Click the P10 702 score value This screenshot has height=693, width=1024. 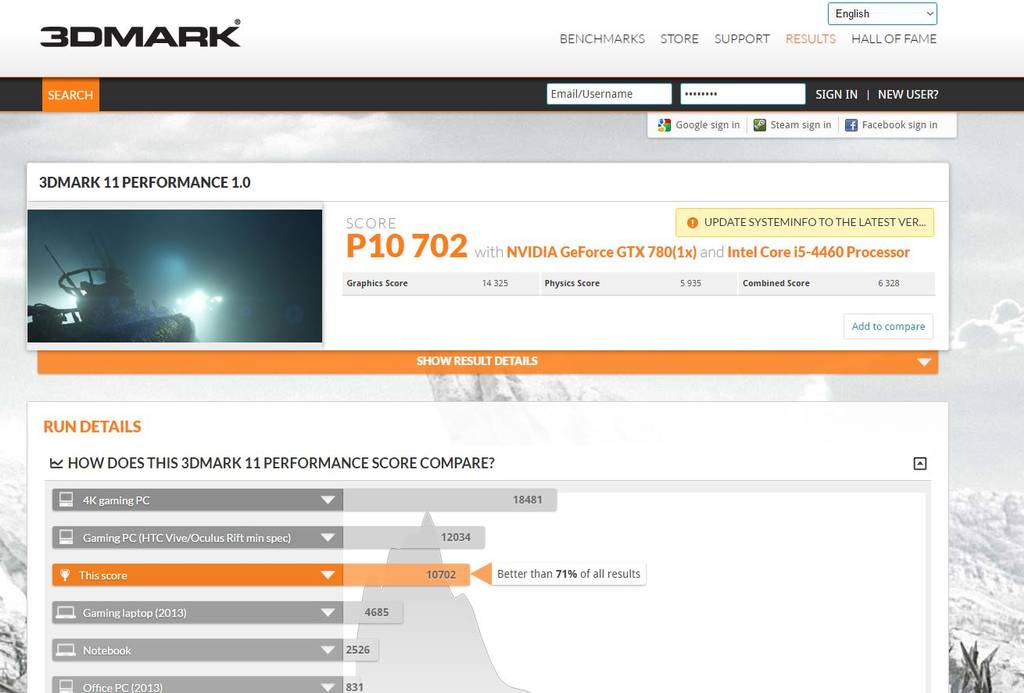click(x=406, y=247)
